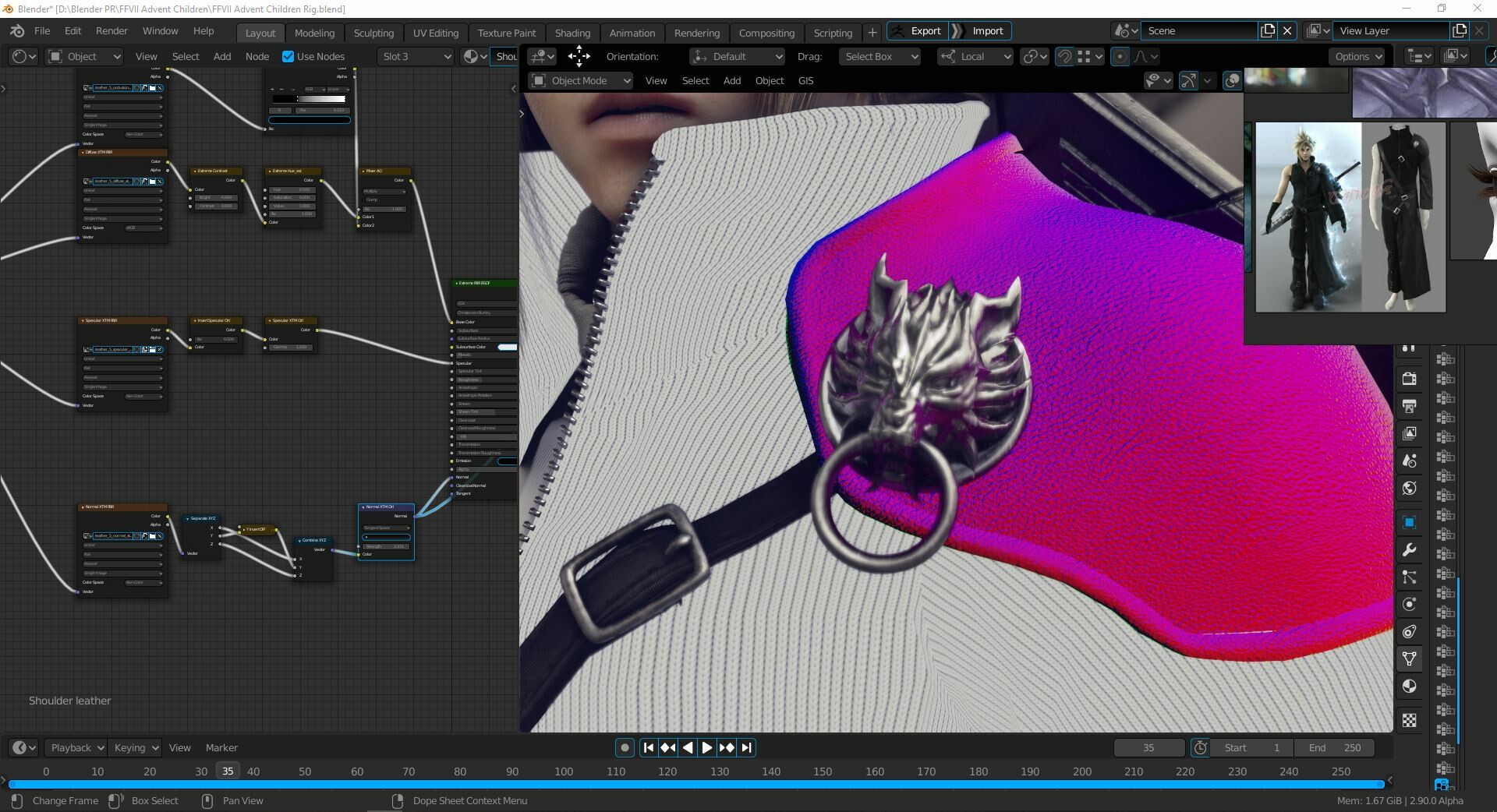Image resolution: width=1497 pixels, height=812 pixels.
Task: Toggle auto keying record button
Action: pos(625,747)
